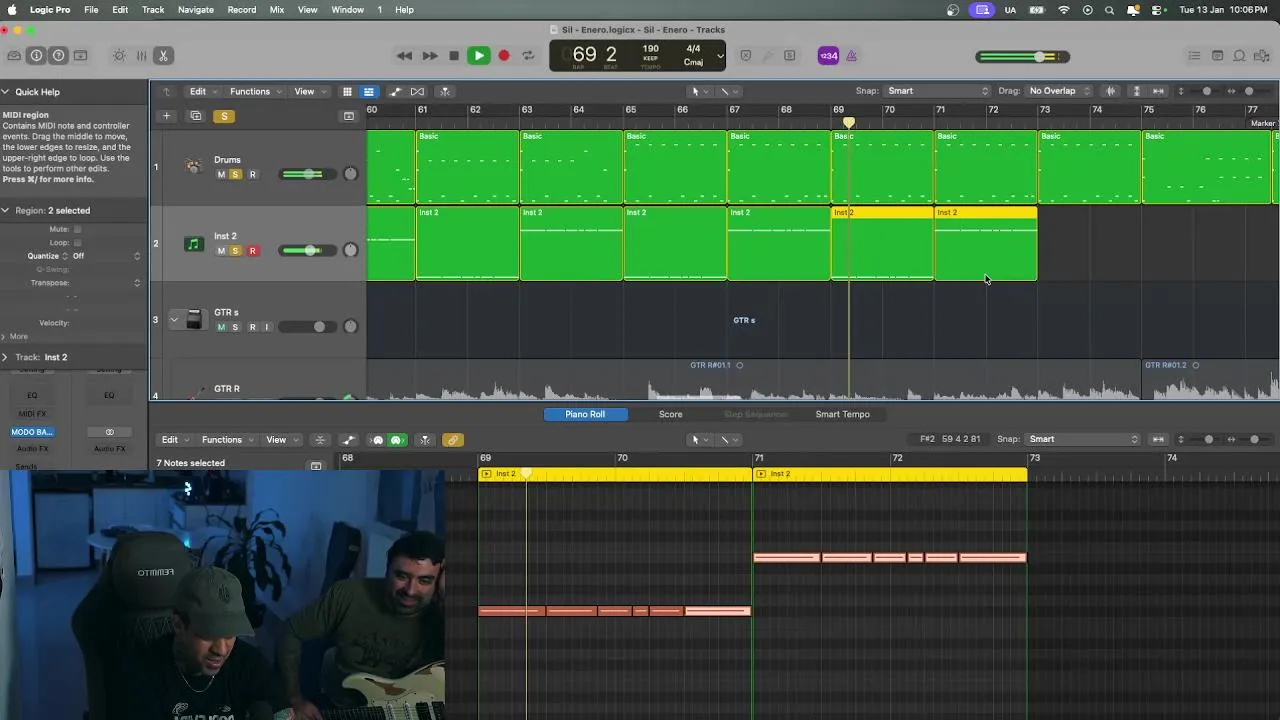Viewport: 1280px width, 720px height.
Task: Open the Note Pads button
Action: coord(1217,56)
